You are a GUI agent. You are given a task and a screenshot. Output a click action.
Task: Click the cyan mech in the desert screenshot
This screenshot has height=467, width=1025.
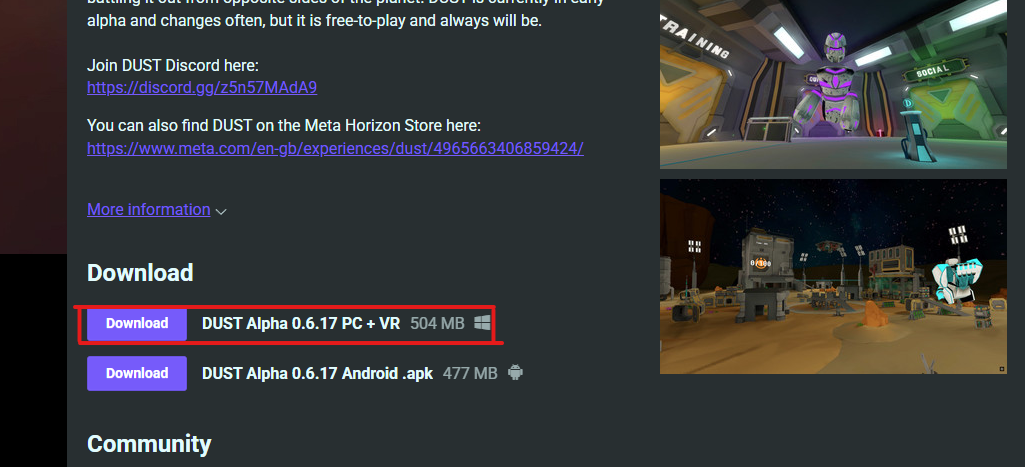(x=958, y=277)
